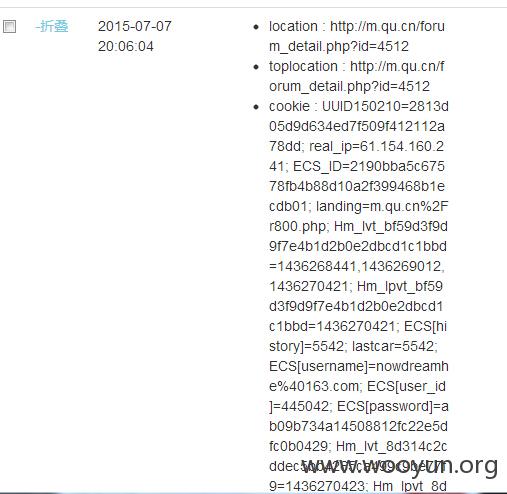Open the http://m.qu.cn/foru location URL
The width and height of the screenshot is (507, 494).
pyautogui.click(x=387, y=26)
